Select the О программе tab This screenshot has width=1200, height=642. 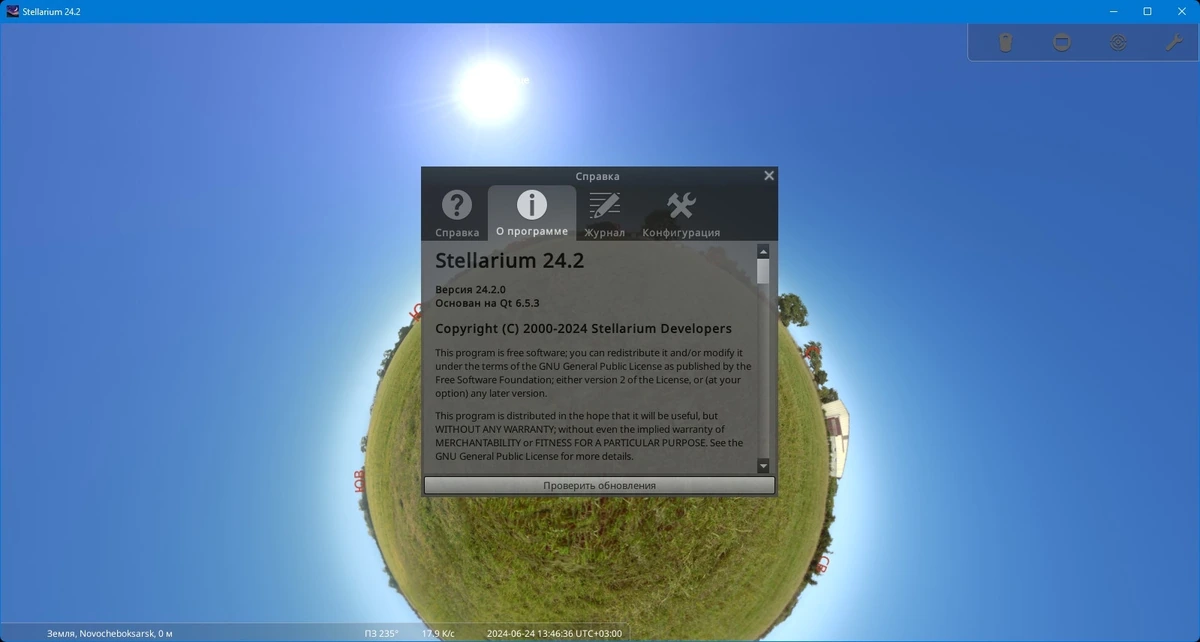click(532, 214)
